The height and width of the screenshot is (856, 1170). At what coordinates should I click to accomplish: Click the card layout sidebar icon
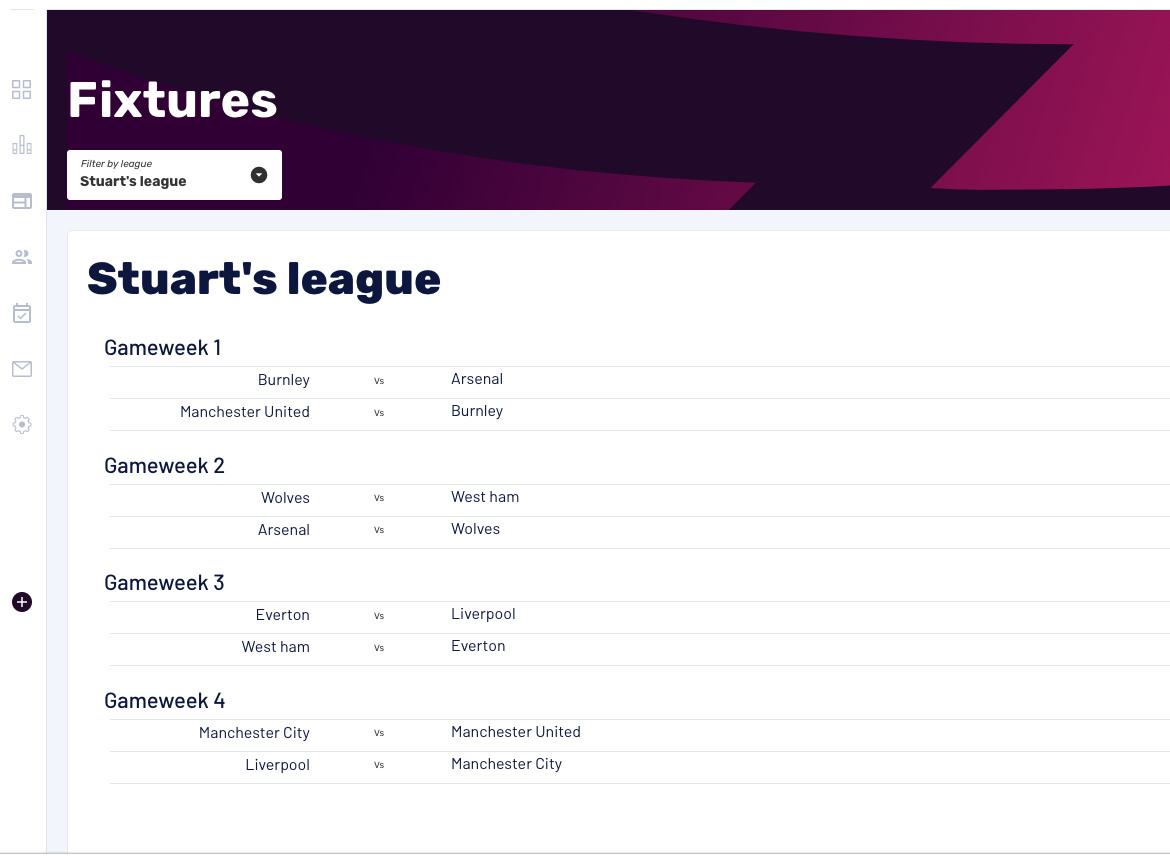tap(21, 201)
